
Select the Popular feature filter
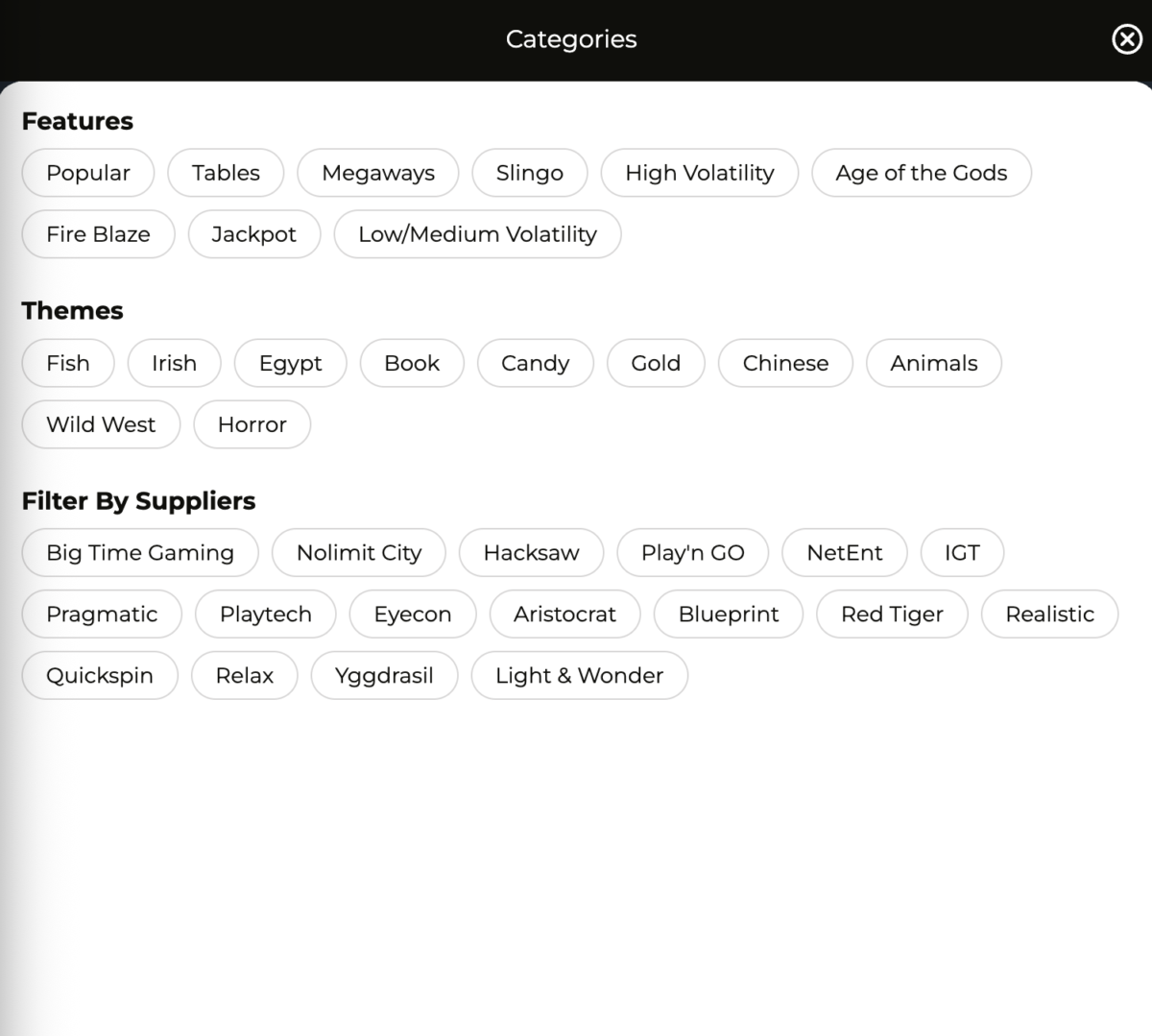coord(87,173)
